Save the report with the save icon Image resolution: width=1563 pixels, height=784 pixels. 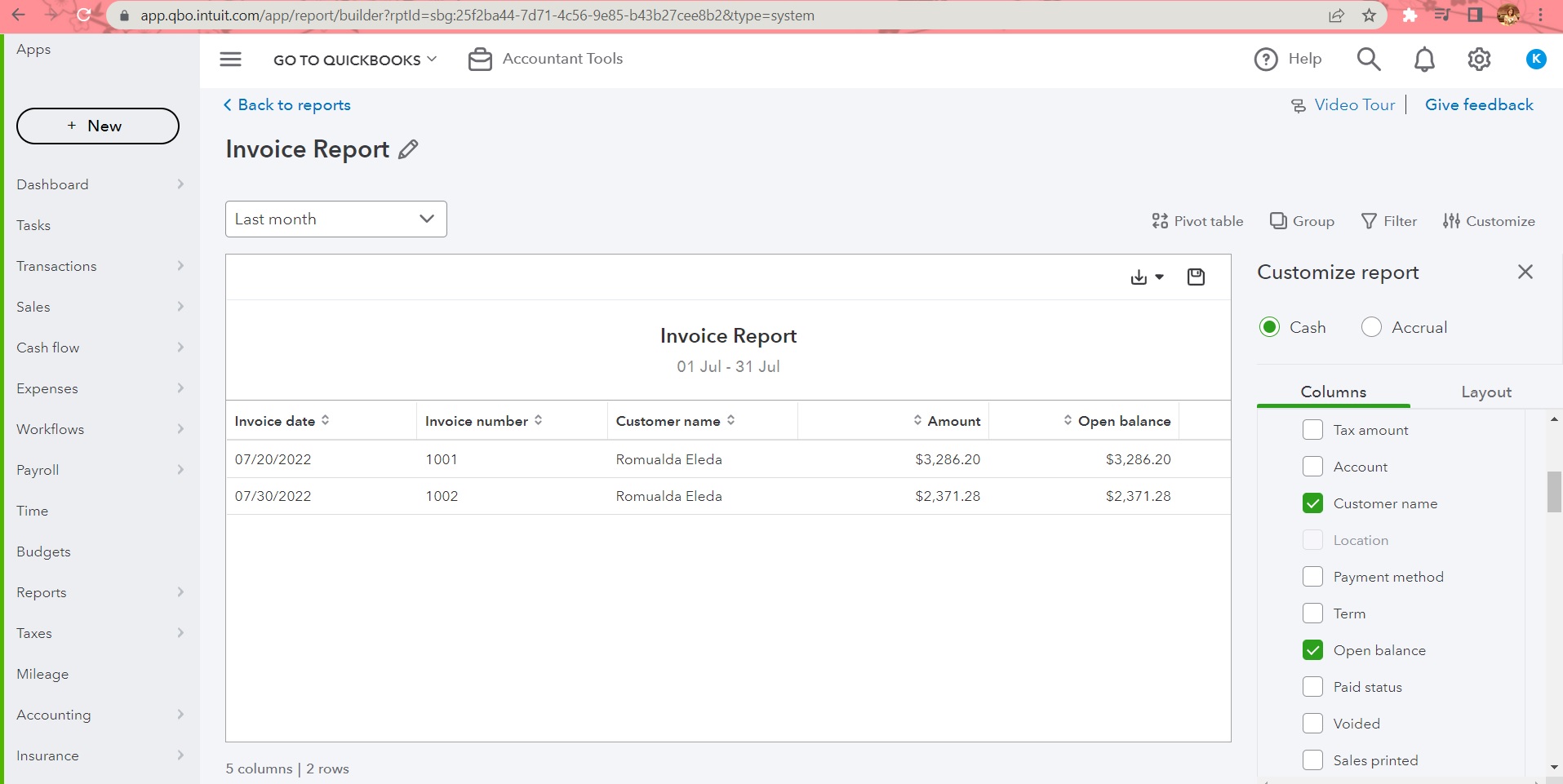click(x=1196, y=277)
